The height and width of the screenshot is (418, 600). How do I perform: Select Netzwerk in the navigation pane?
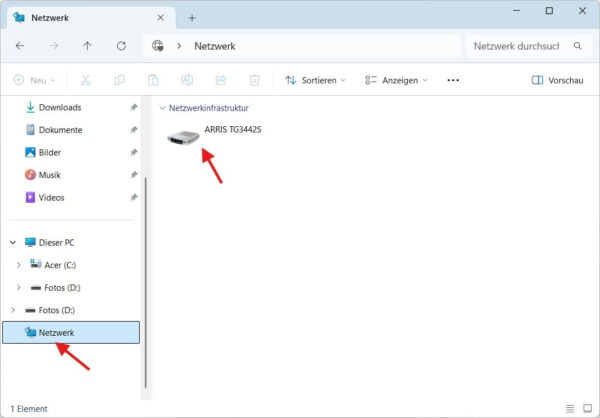point(71,332)
